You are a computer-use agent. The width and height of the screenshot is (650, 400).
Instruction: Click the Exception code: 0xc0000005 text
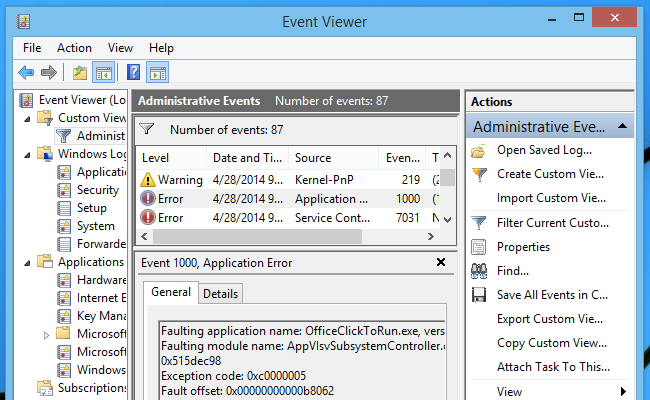point(233,376)
